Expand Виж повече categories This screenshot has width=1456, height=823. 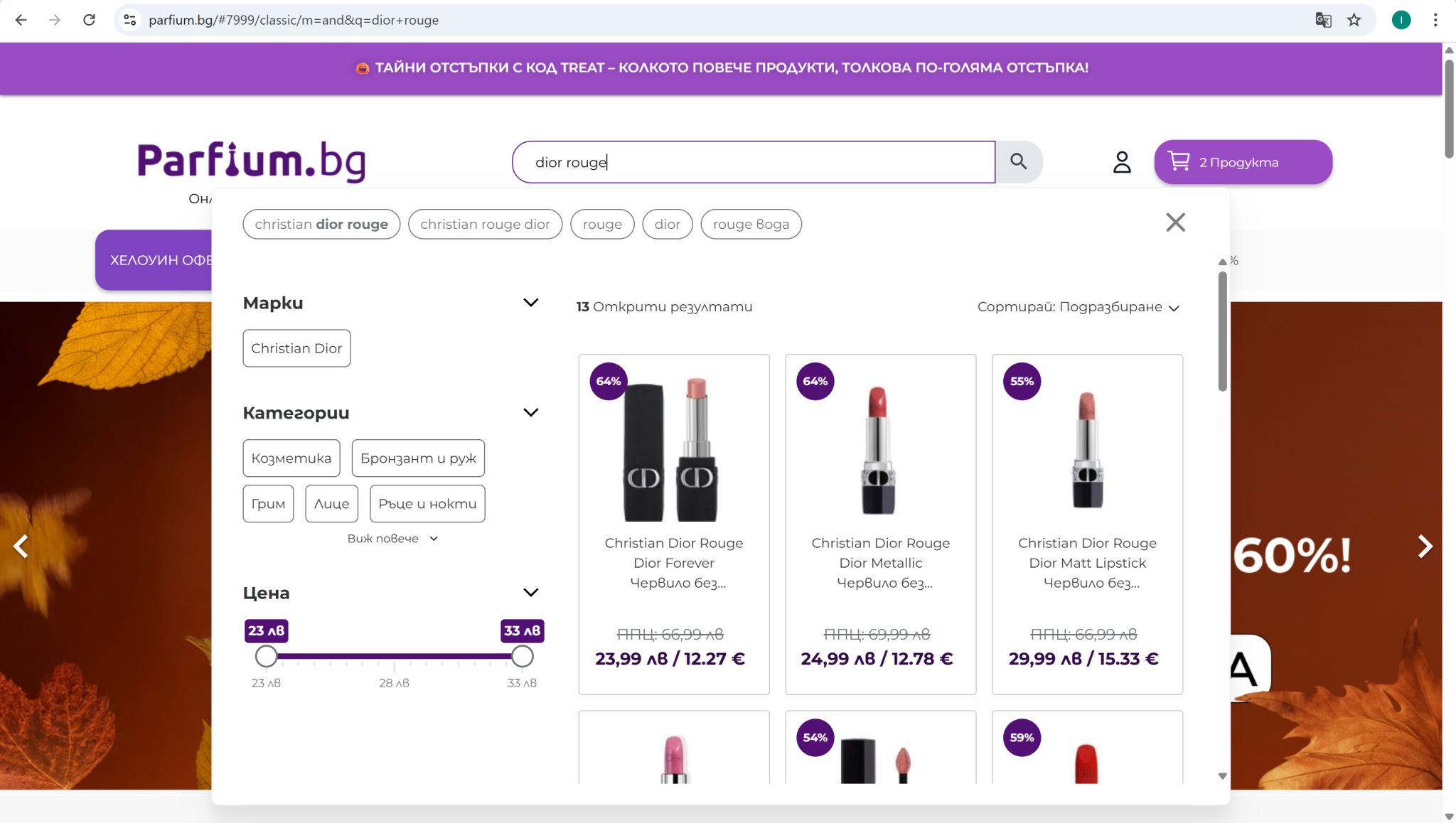[392, 539]
